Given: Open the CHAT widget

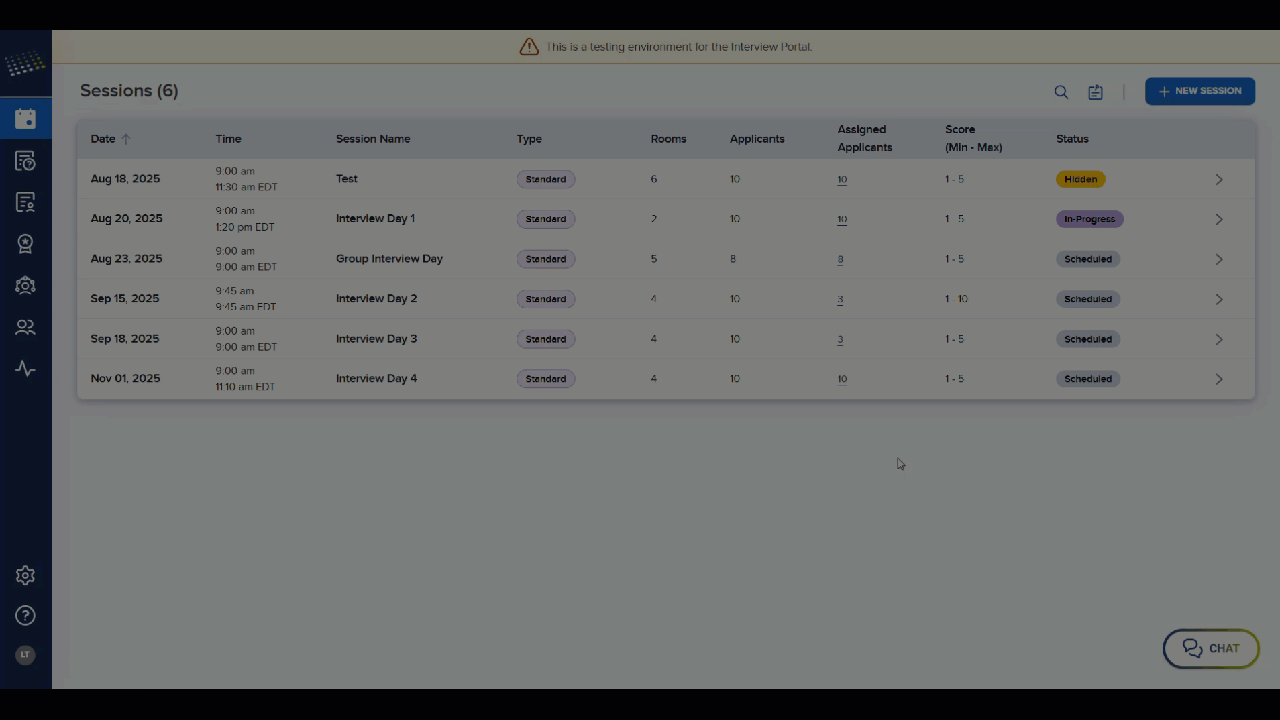Looking at the screenshot, I should [x=1211, y=648].
